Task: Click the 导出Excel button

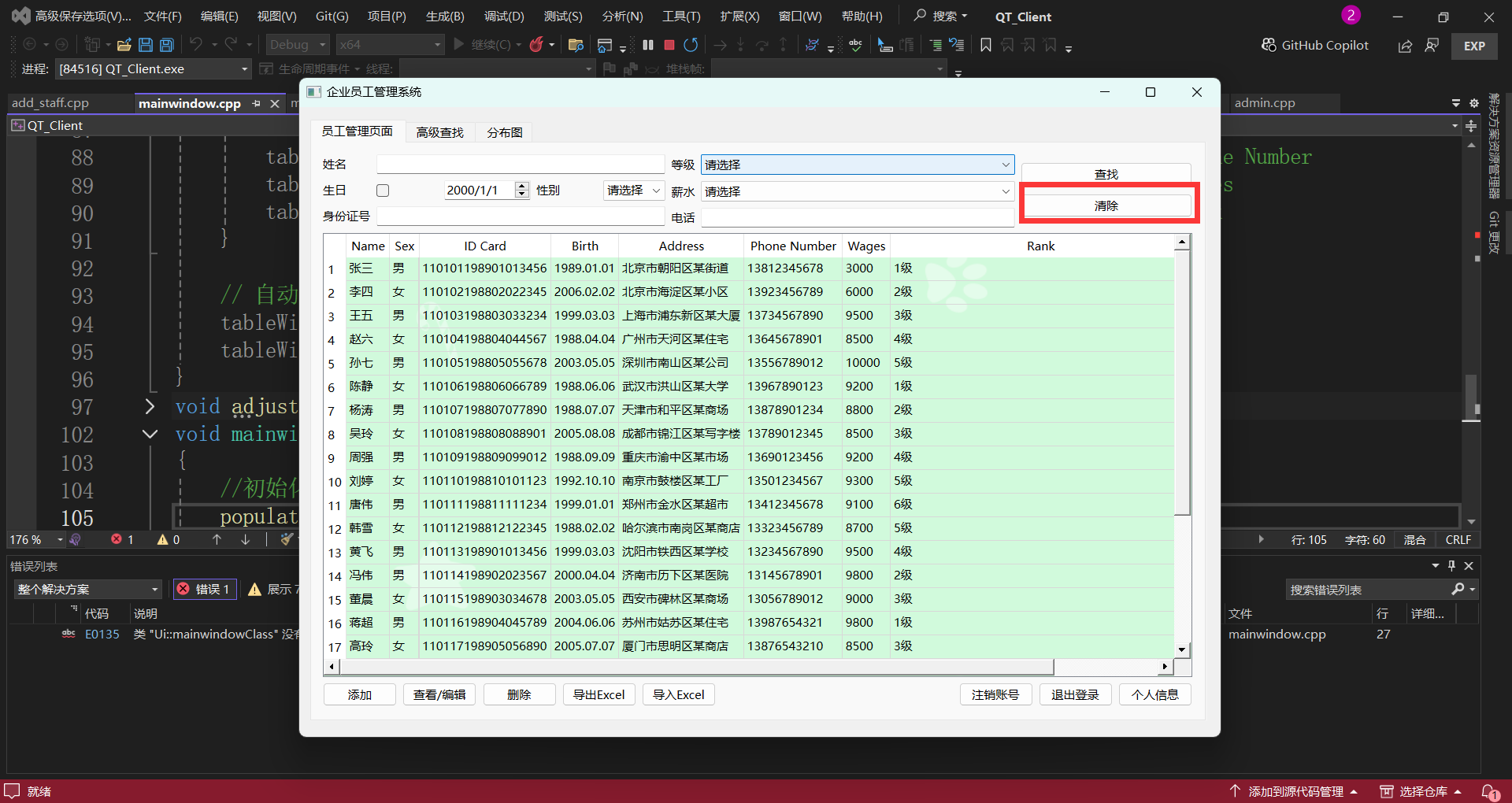Action: tap(598, 694)
